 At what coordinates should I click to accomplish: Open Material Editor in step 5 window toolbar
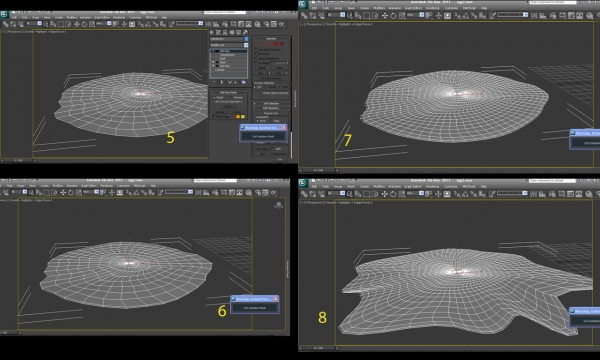pyautogui.click(x=258, y=24)
